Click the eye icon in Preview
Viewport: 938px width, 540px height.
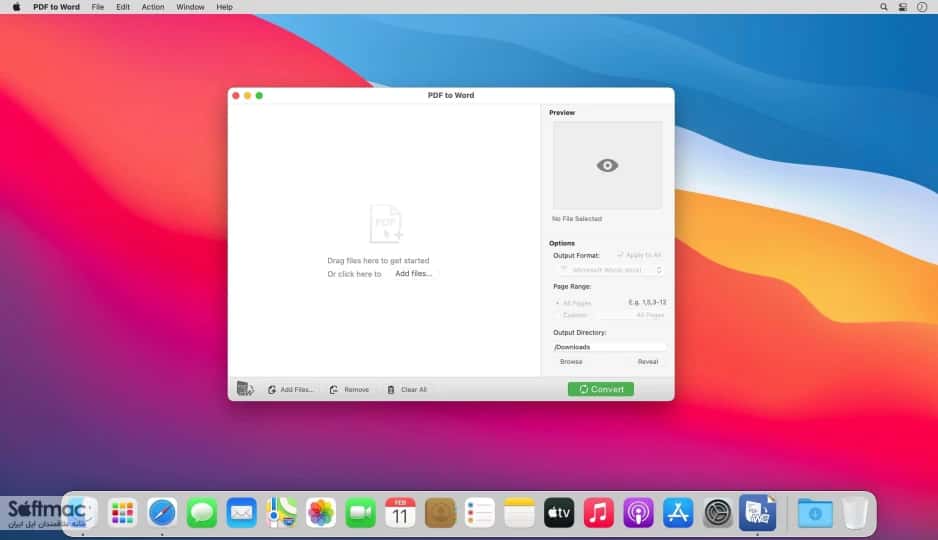pos(607,166)
